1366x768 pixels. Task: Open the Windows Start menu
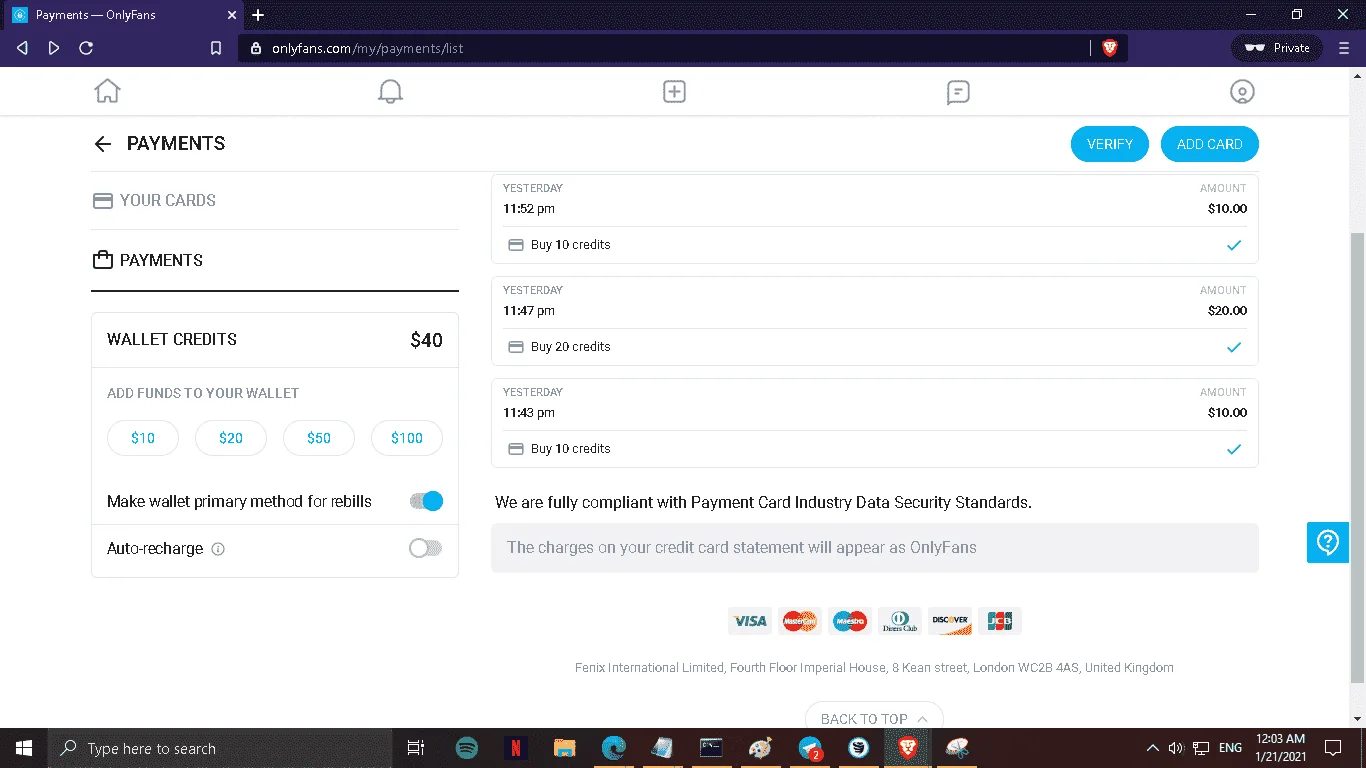click(x=23, y=748)
